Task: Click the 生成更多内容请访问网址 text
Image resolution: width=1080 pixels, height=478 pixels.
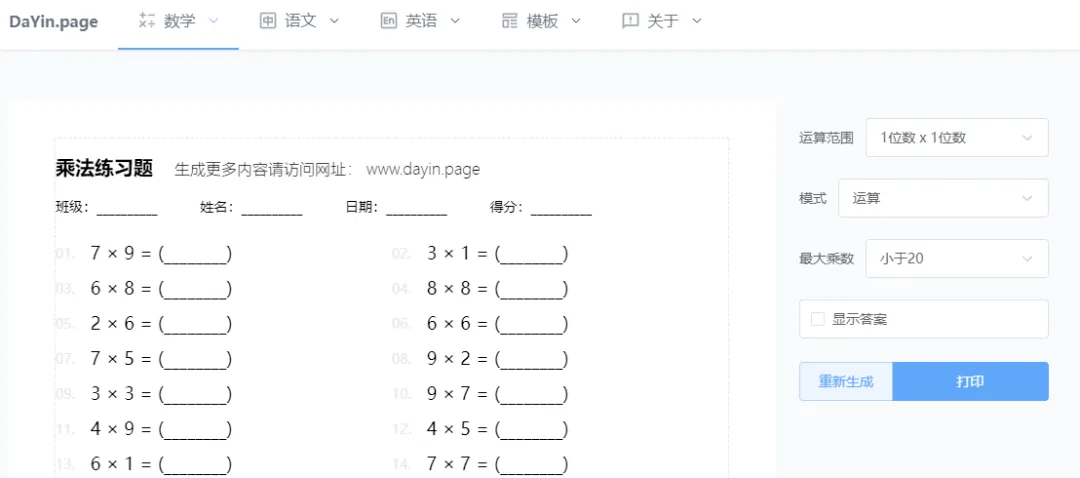Action: tap(264, 169)
